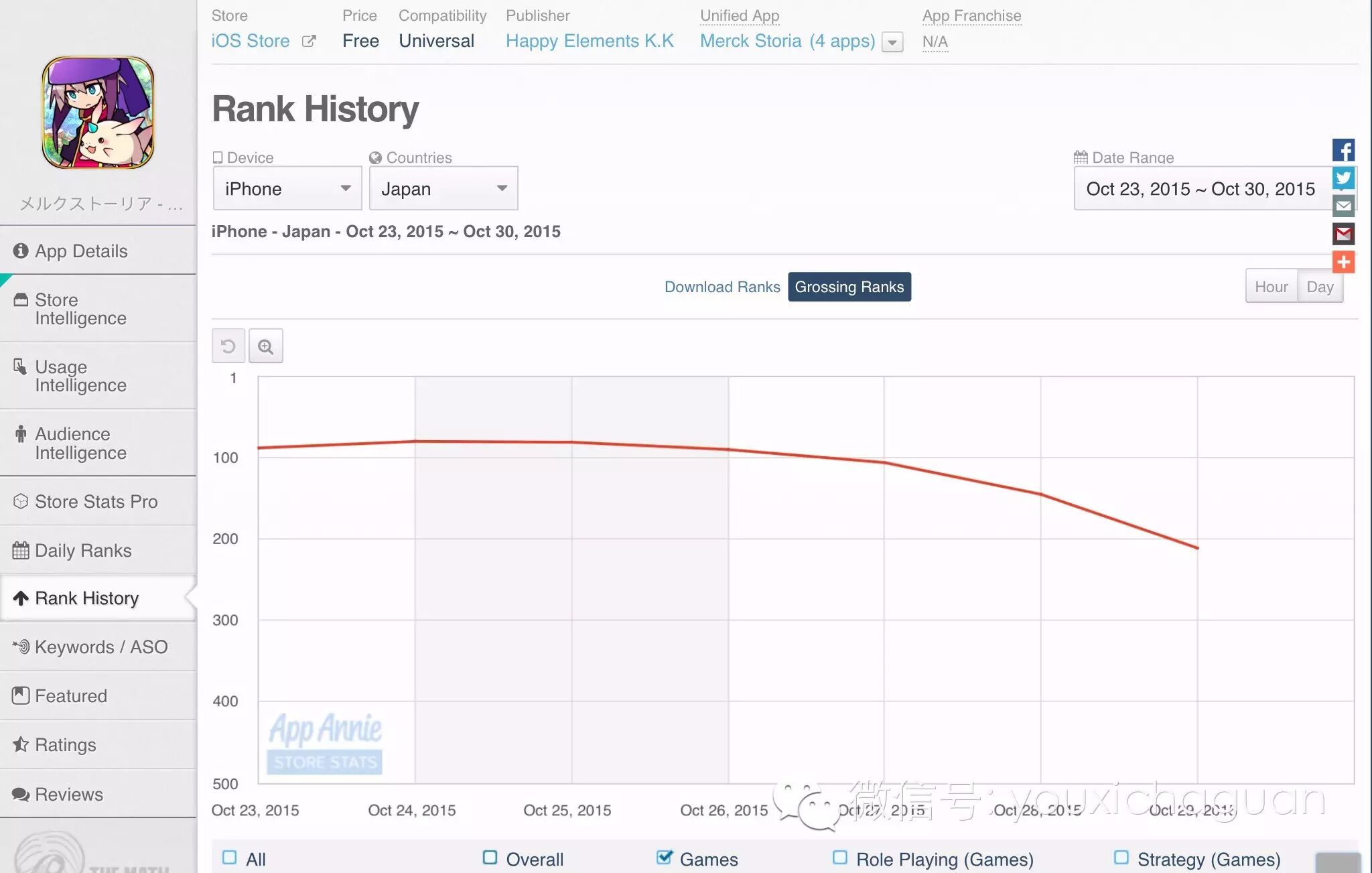Open Happy Elements K.K publisher link
Viewport: 1372px width, 873px height.
[x=590, y=42]
